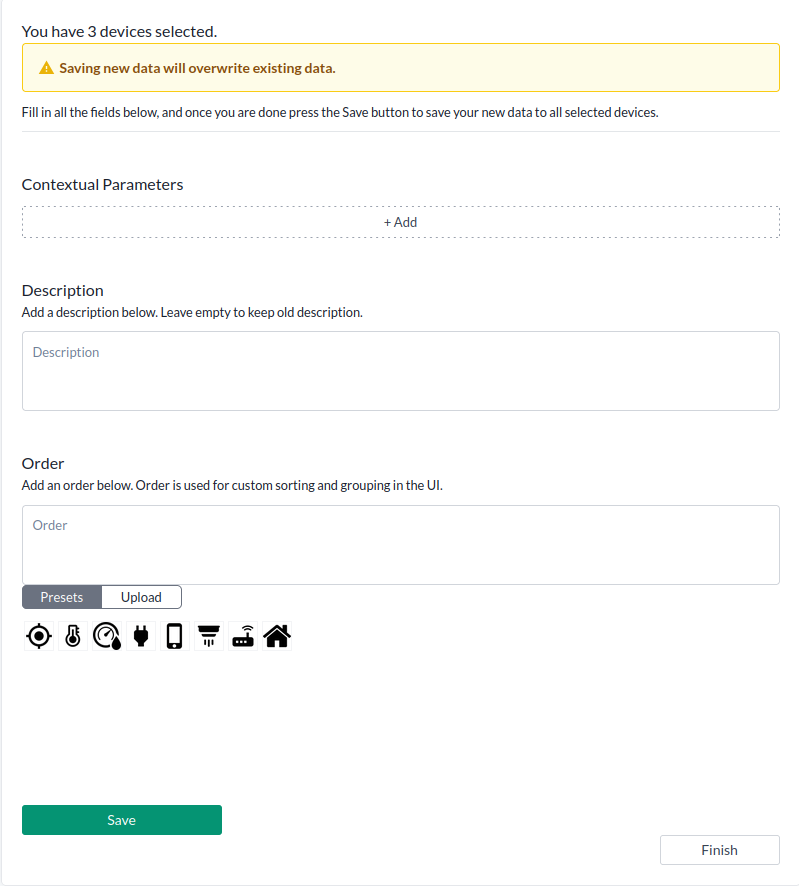Select the wireless router preset icon
The width and height of the screenshot is (799, 886).
(x=243, y=636)
